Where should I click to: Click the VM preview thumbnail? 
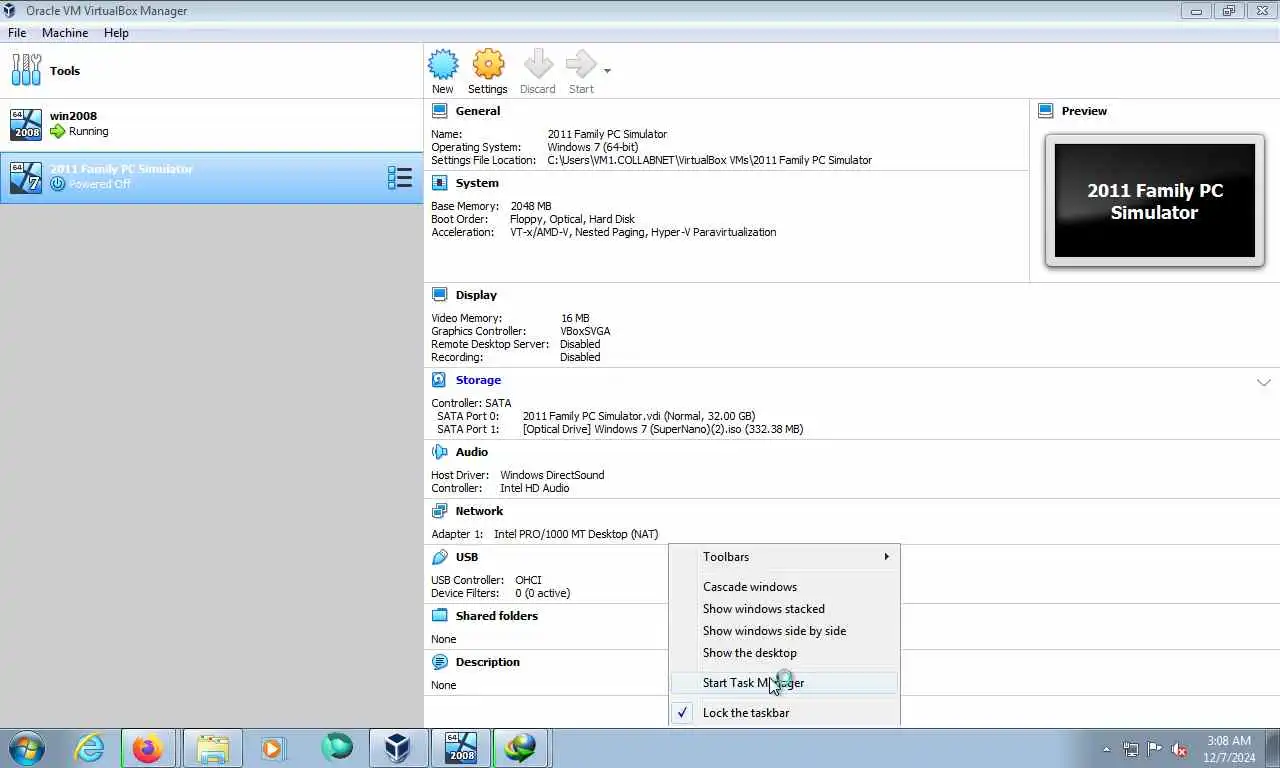1154,201
